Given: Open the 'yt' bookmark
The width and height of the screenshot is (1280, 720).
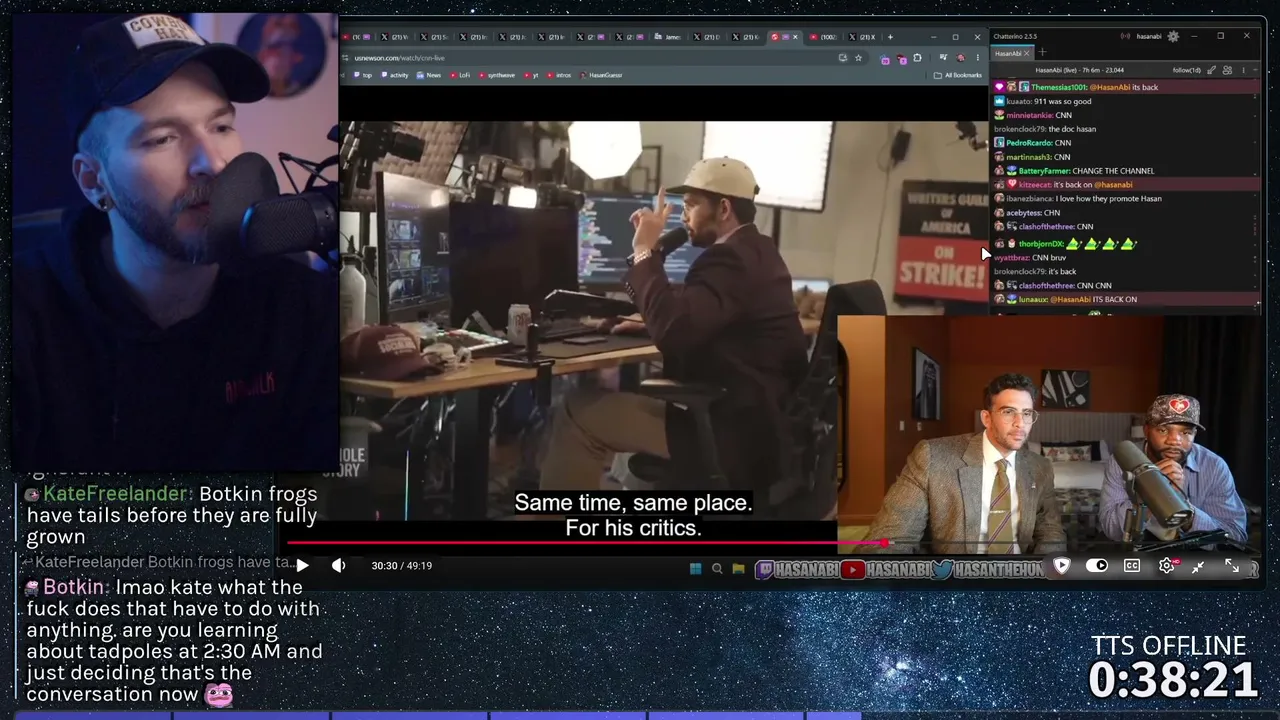Looking at the screenshot, I should click(532, 75).
